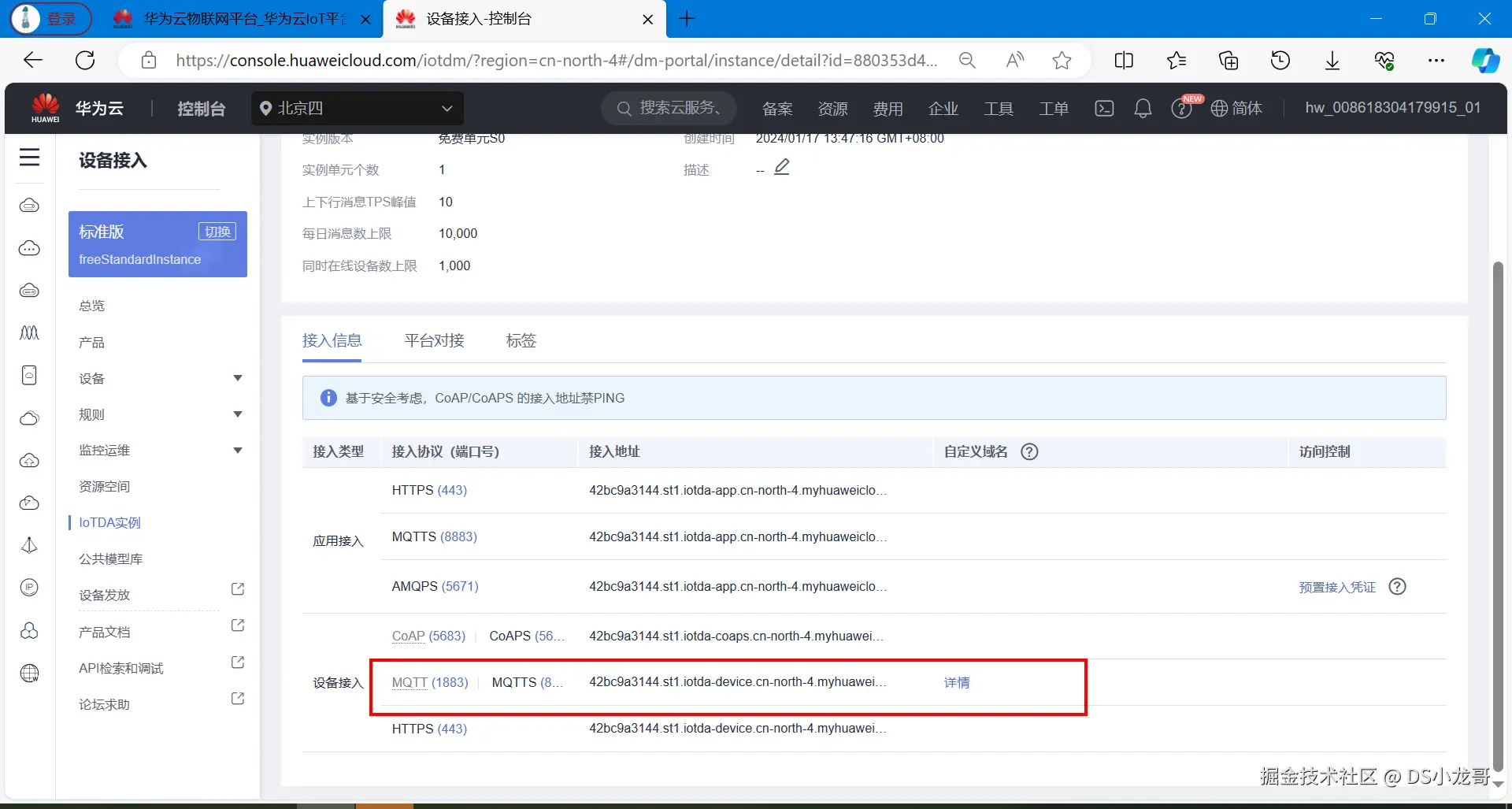This screenshot has width=1512, height=809.
Task: Close the 设备接入-控制台 browser tab
Action: click(x=647, y=19)
